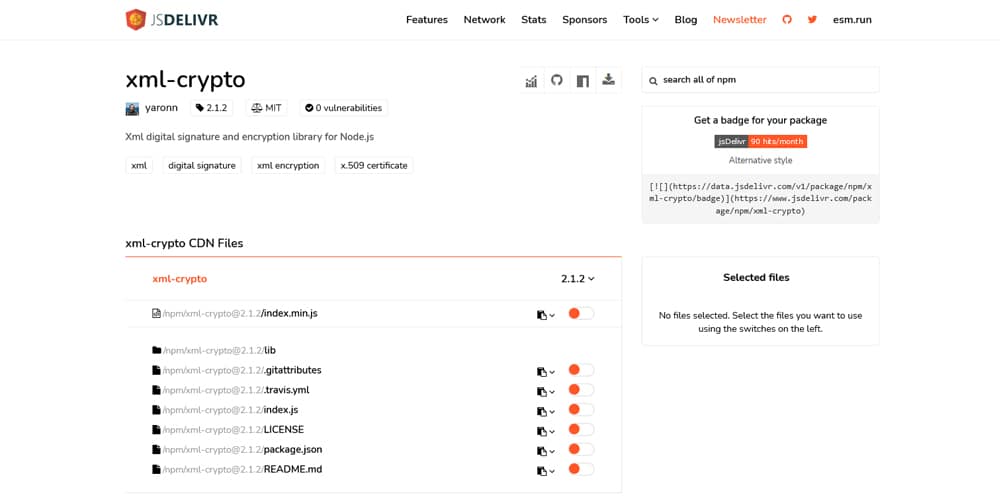
Task: Open copy options dropdown for LICENSE
Action: point(546,430)
